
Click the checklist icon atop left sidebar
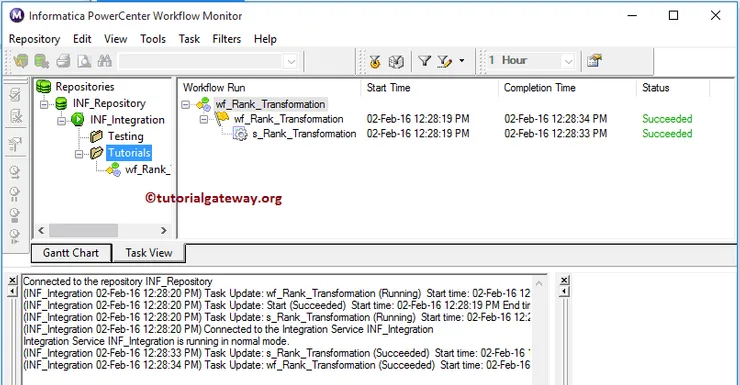[15, 94]
